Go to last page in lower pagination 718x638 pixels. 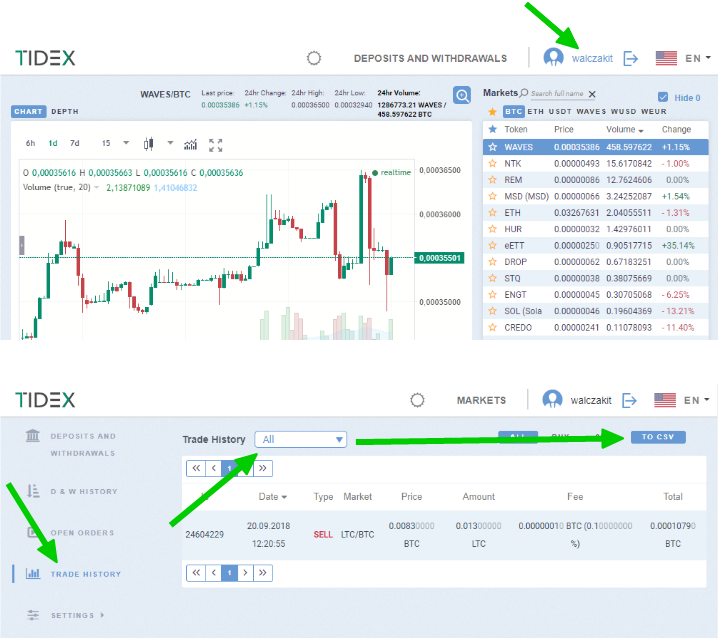pyautogui.click(x=263, y=573)
